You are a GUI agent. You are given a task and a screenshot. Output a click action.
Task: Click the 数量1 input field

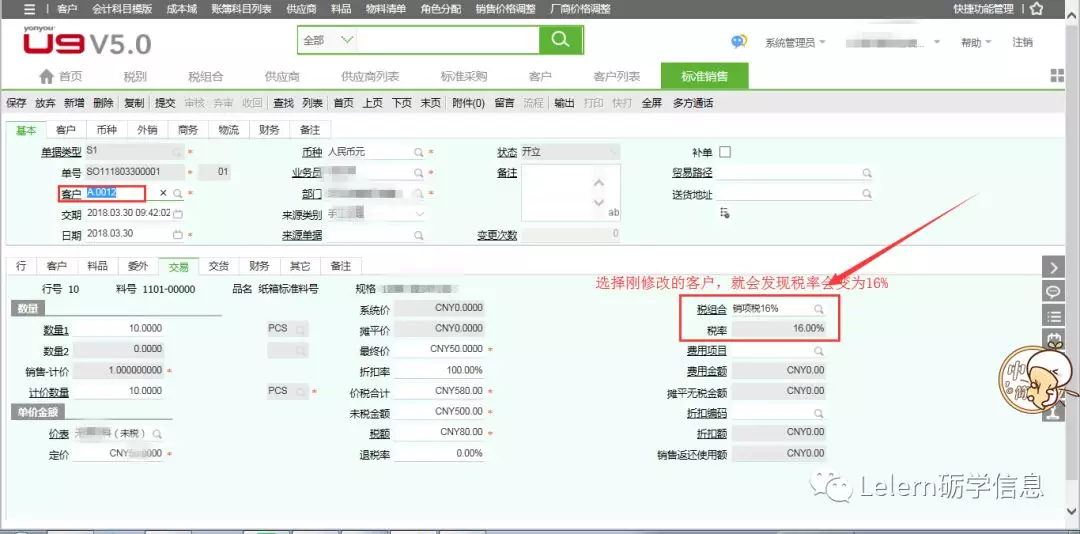point(118,329)
